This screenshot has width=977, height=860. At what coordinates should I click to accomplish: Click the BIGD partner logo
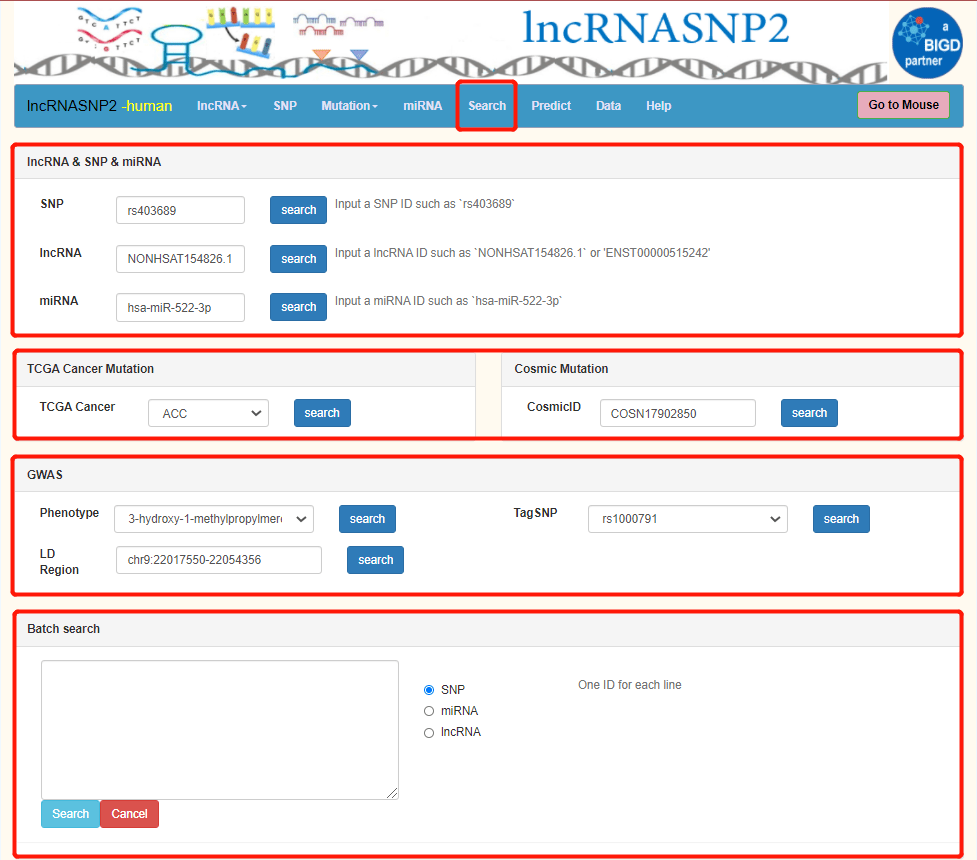[927, 43]
